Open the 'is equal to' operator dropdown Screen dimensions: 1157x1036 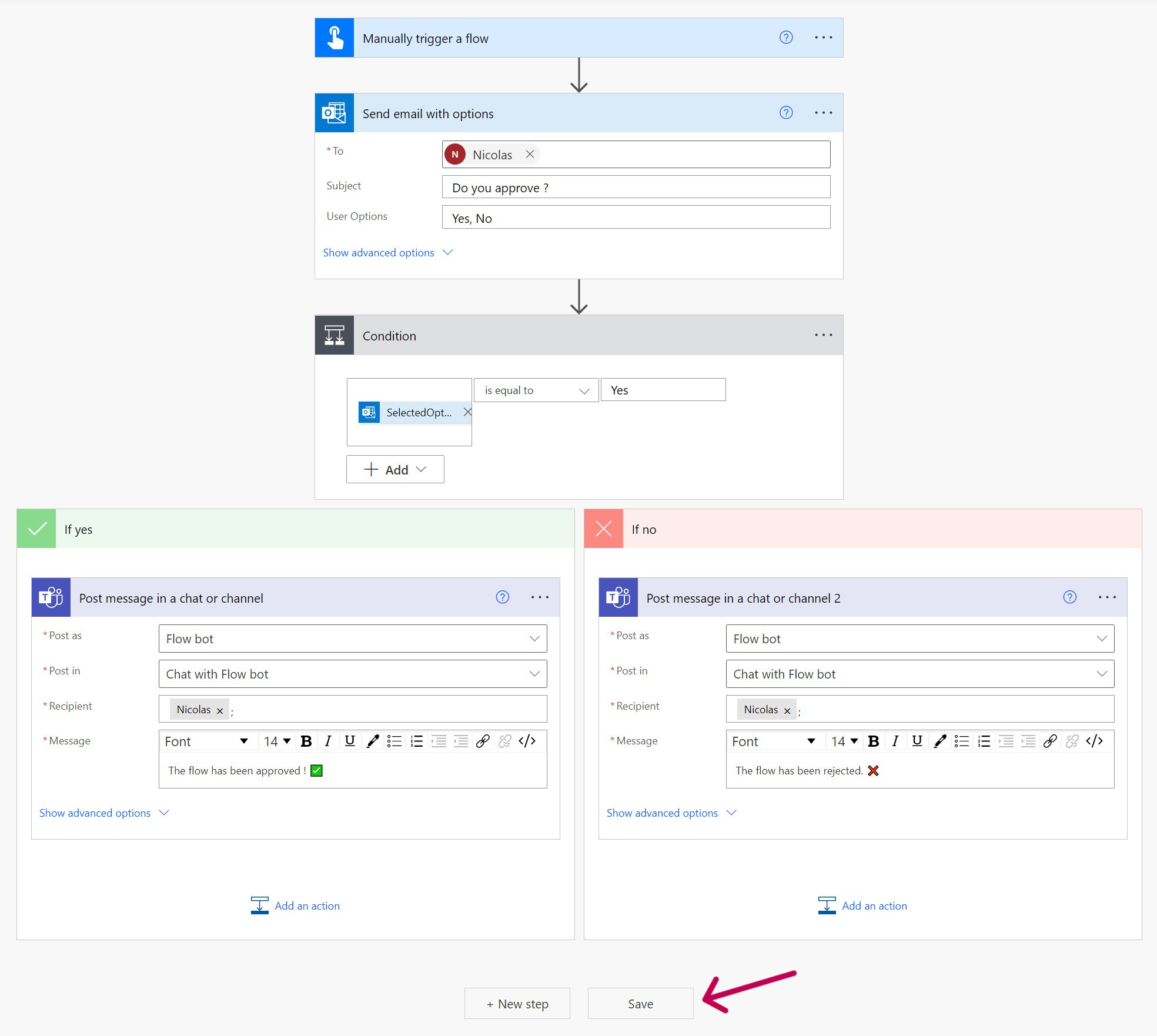(536, 390)
